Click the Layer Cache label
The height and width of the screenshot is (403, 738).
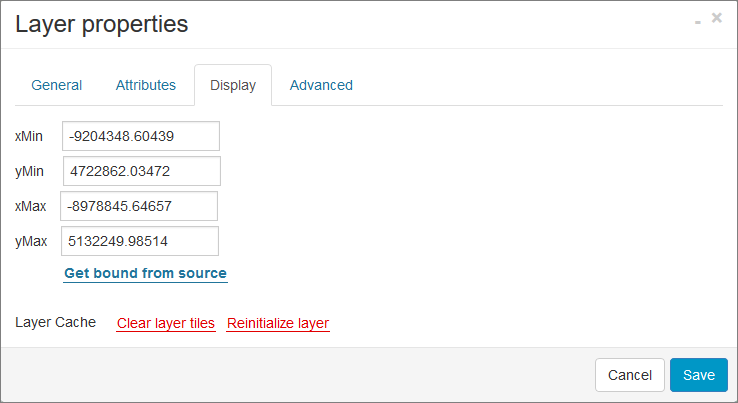click(x=56, y=322)
